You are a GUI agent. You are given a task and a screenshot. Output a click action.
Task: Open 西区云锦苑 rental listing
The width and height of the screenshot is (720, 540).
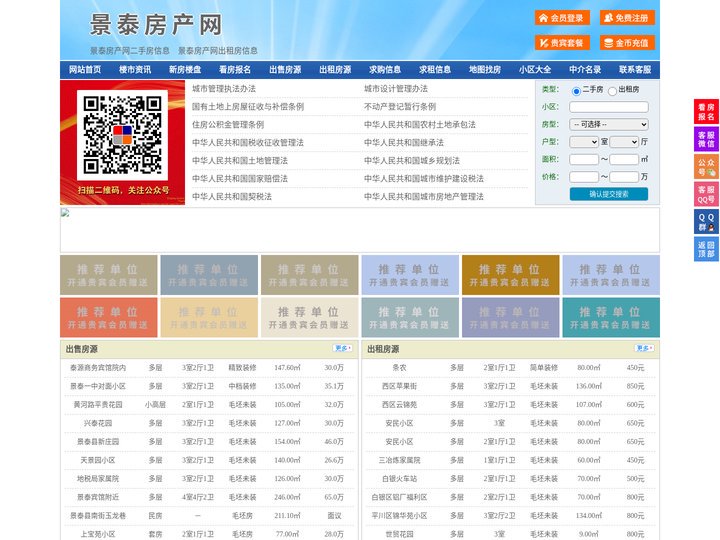click(x=399, y=405)
